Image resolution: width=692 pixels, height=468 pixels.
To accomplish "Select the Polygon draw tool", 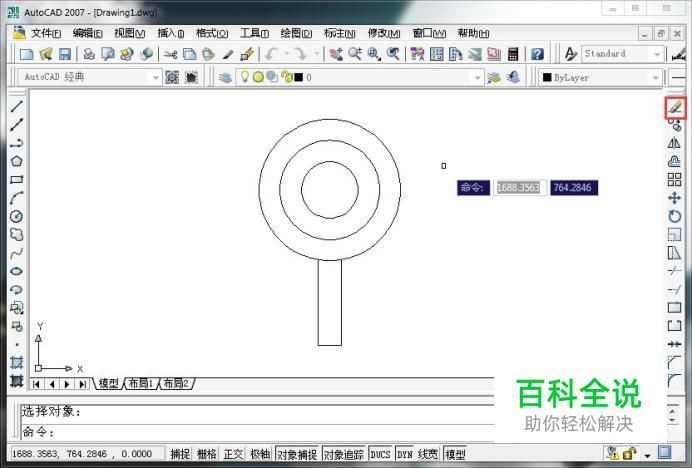I will coord(17,161).
